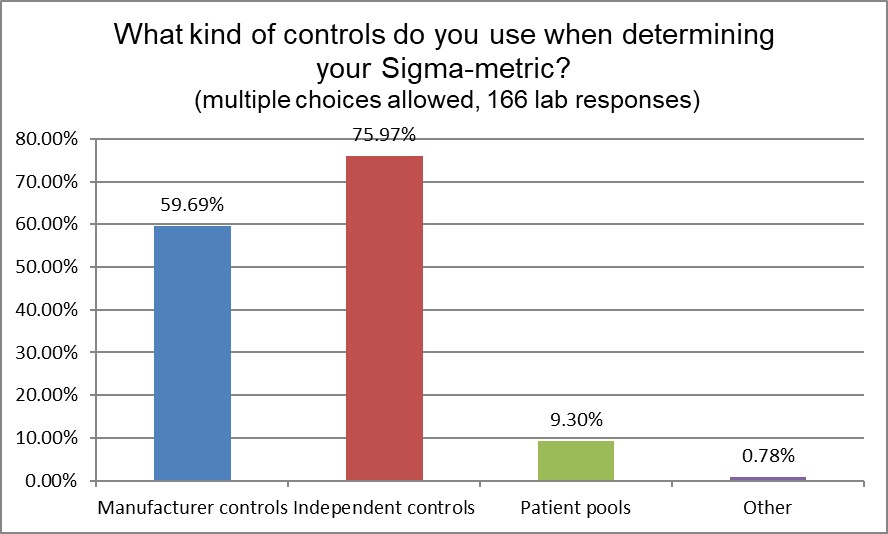Viewport: 888px width, 534px height.
Task: Click the 59.69% data label
Action: pyautogui.click(x=192, y=205)
